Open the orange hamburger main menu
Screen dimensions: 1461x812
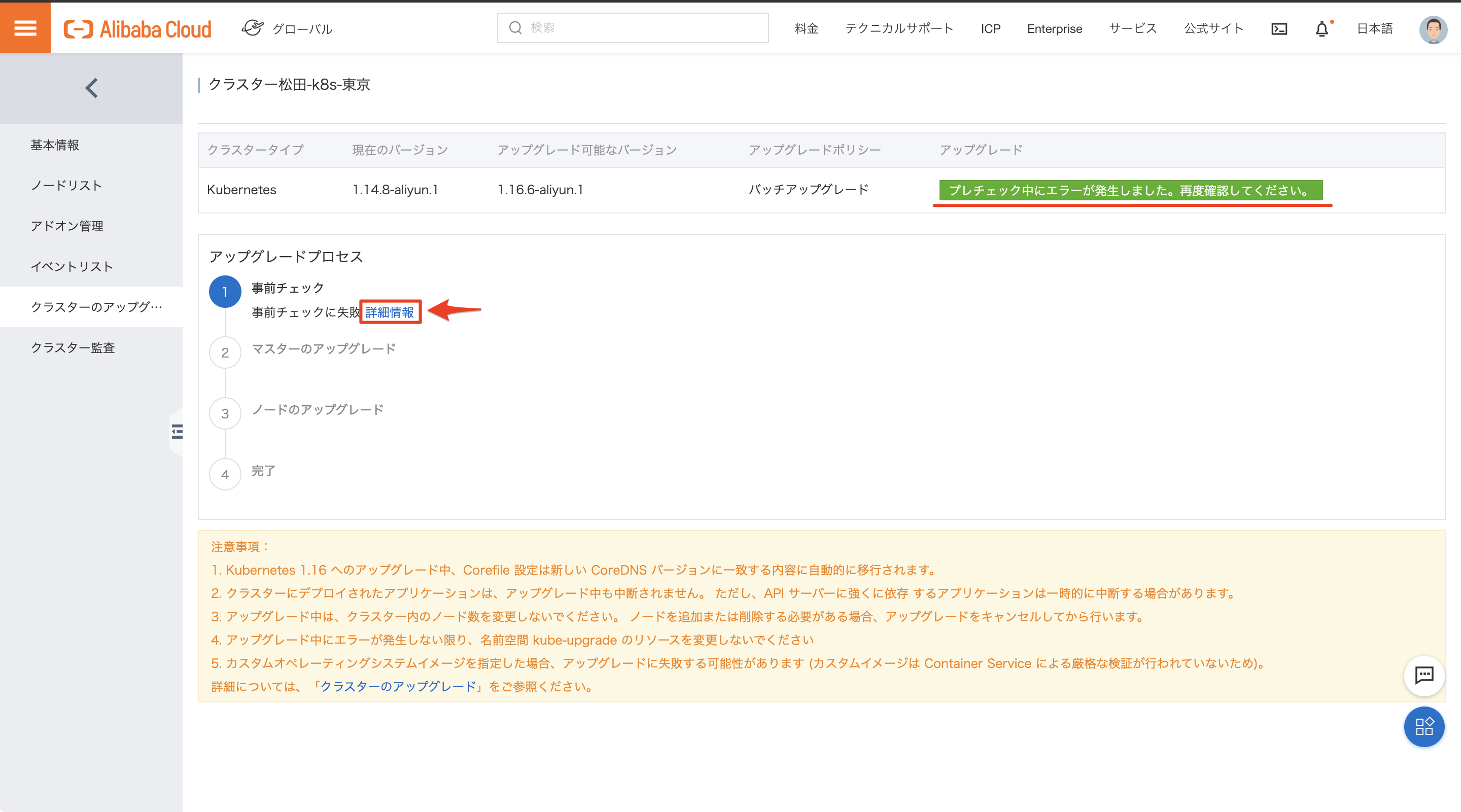coord(25,28)
